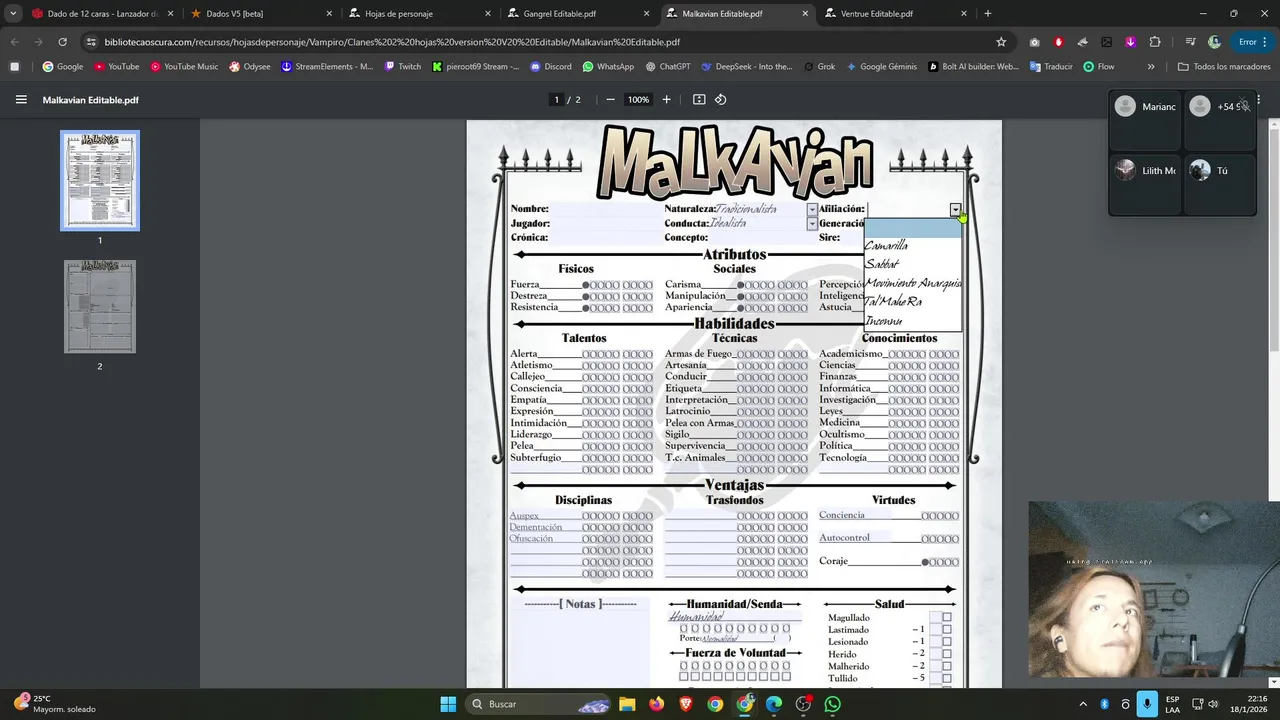The image size is (1280, 720).
Task: Open the Conducta dropdown arrow
Action: (x=812, y=224)
